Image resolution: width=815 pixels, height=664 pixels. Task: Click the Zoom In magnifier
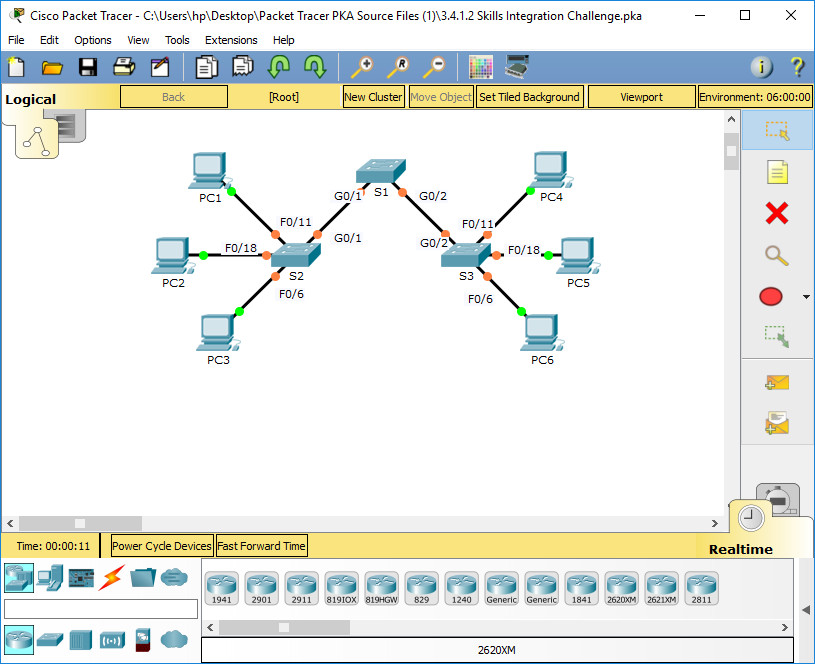click(x=362, y=67)
